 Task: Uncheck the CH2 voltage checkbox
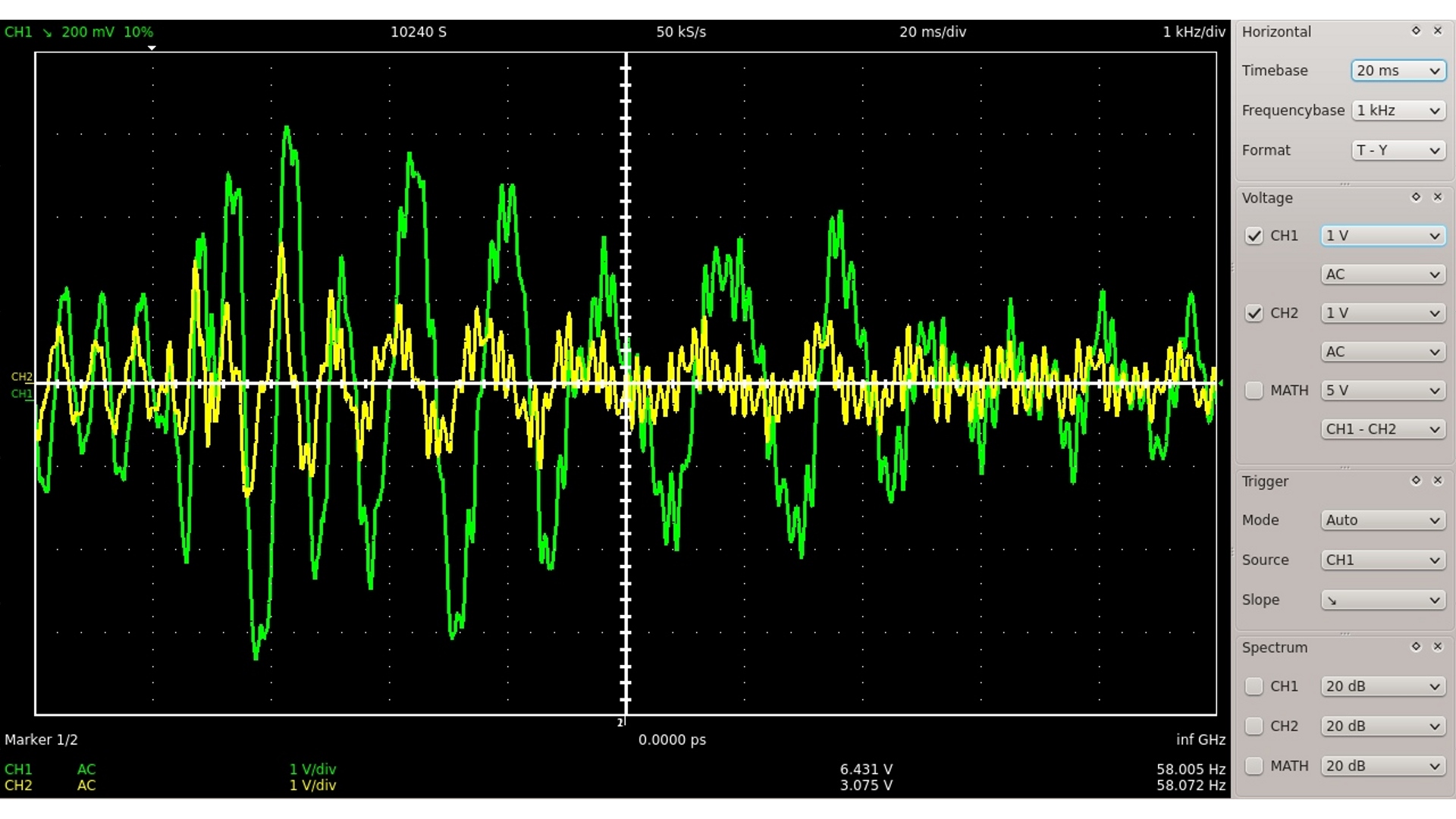(x=1254, y=313)
